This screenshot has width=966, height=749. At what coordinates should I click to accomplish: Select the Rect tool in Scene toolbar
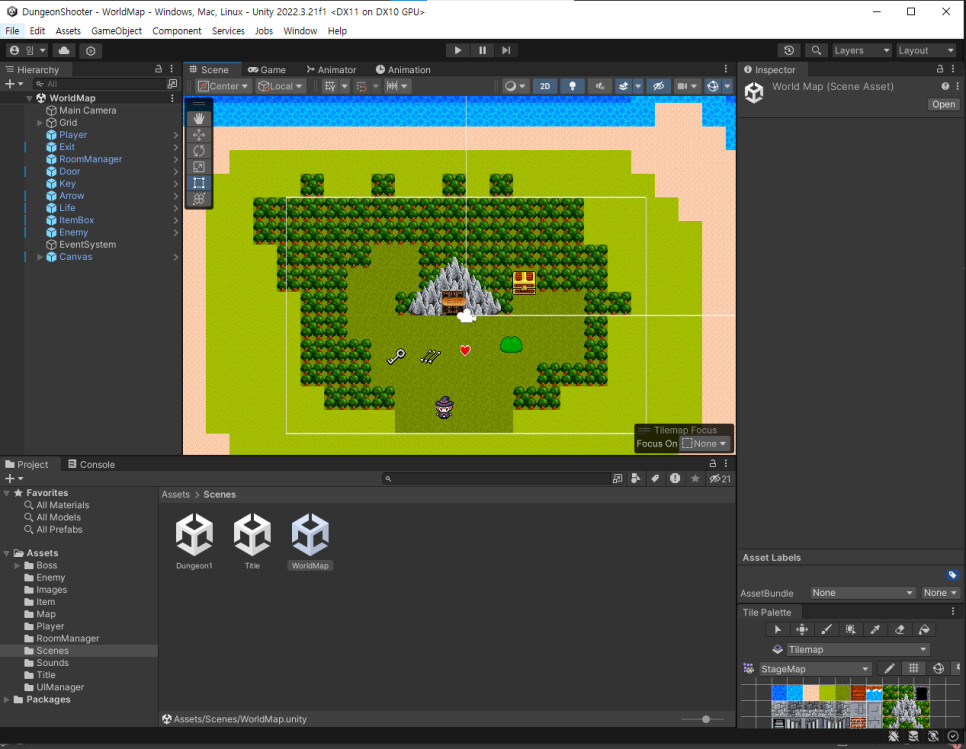[x=198, y=183]
